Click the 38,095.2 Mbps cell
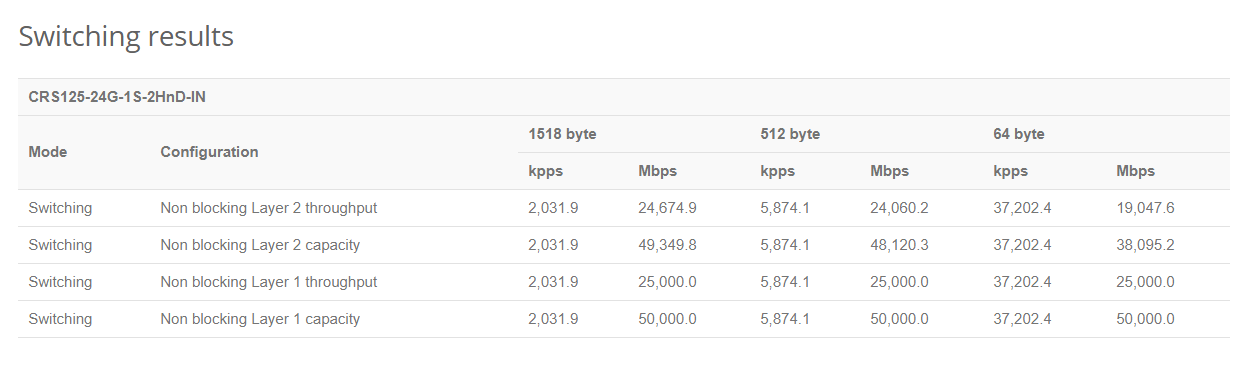This screenshot has width=1256, height=366. click(x=1145, y=245)
